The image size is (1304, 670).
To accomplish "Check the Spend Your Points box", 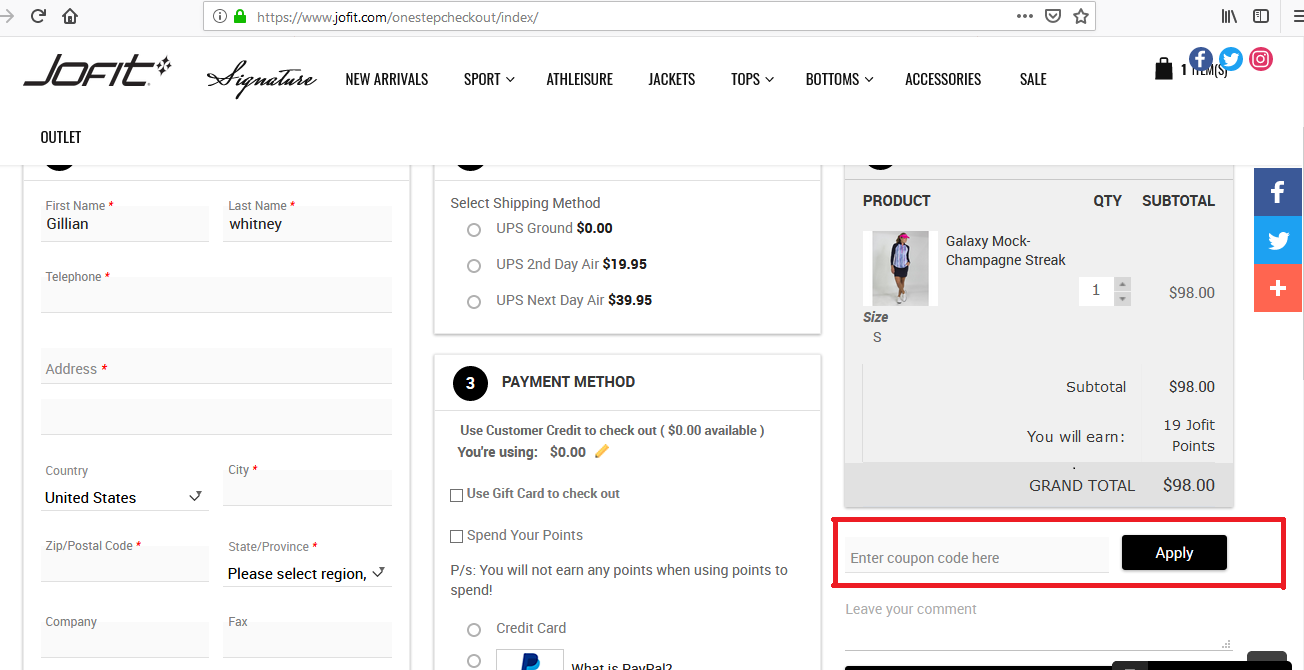I will [x=456, y=536].
